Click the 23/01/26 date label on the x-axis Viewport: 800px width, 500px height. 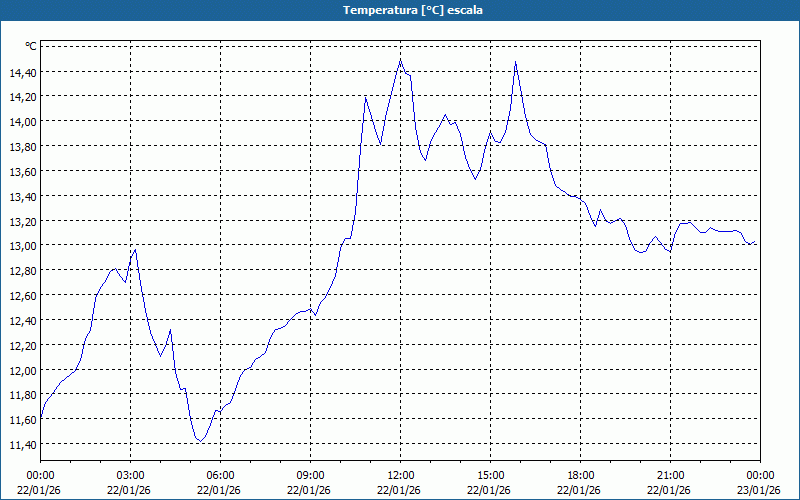click(760, 490)
